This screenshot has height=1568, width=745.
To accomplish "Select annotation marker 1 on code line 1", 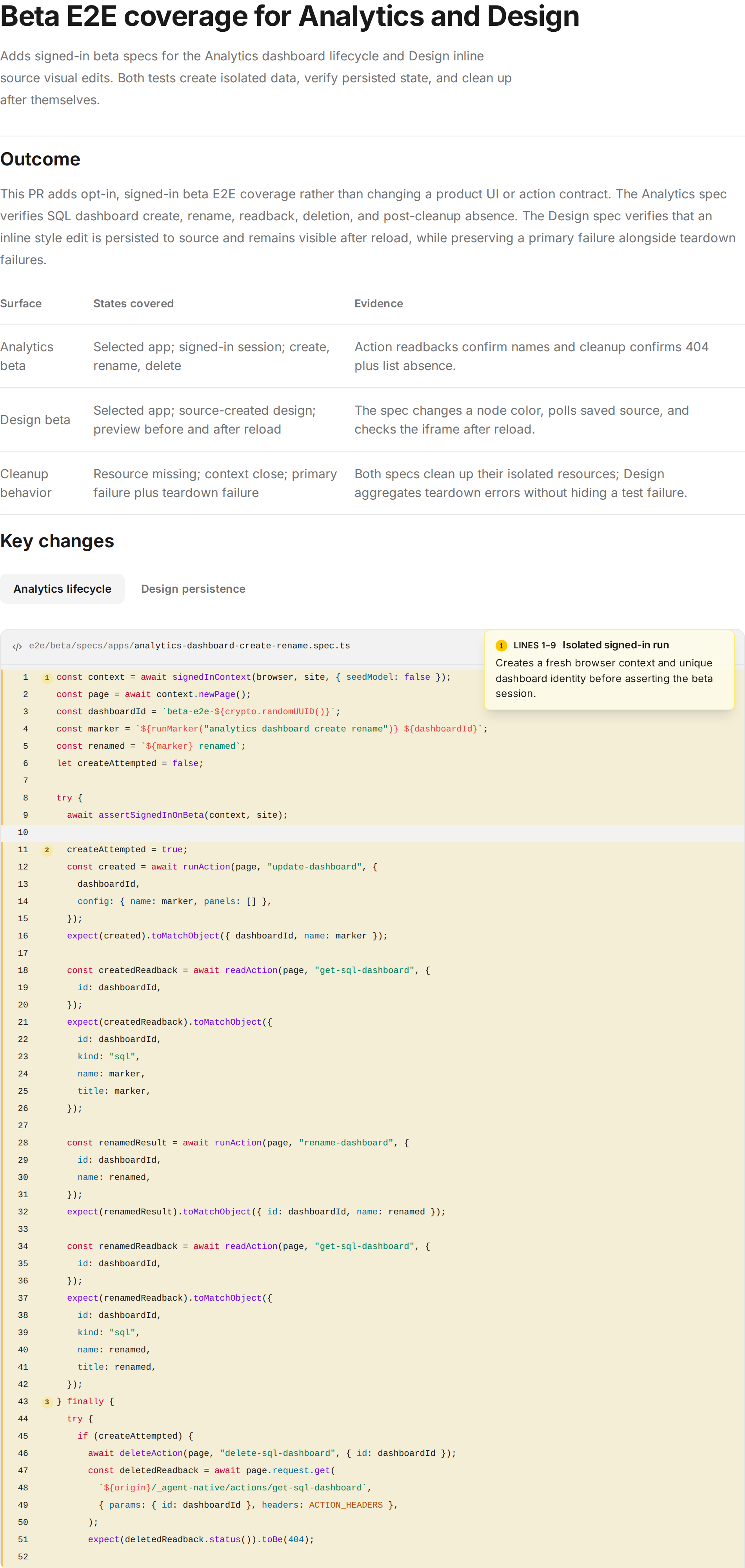I will click(47, 677).
